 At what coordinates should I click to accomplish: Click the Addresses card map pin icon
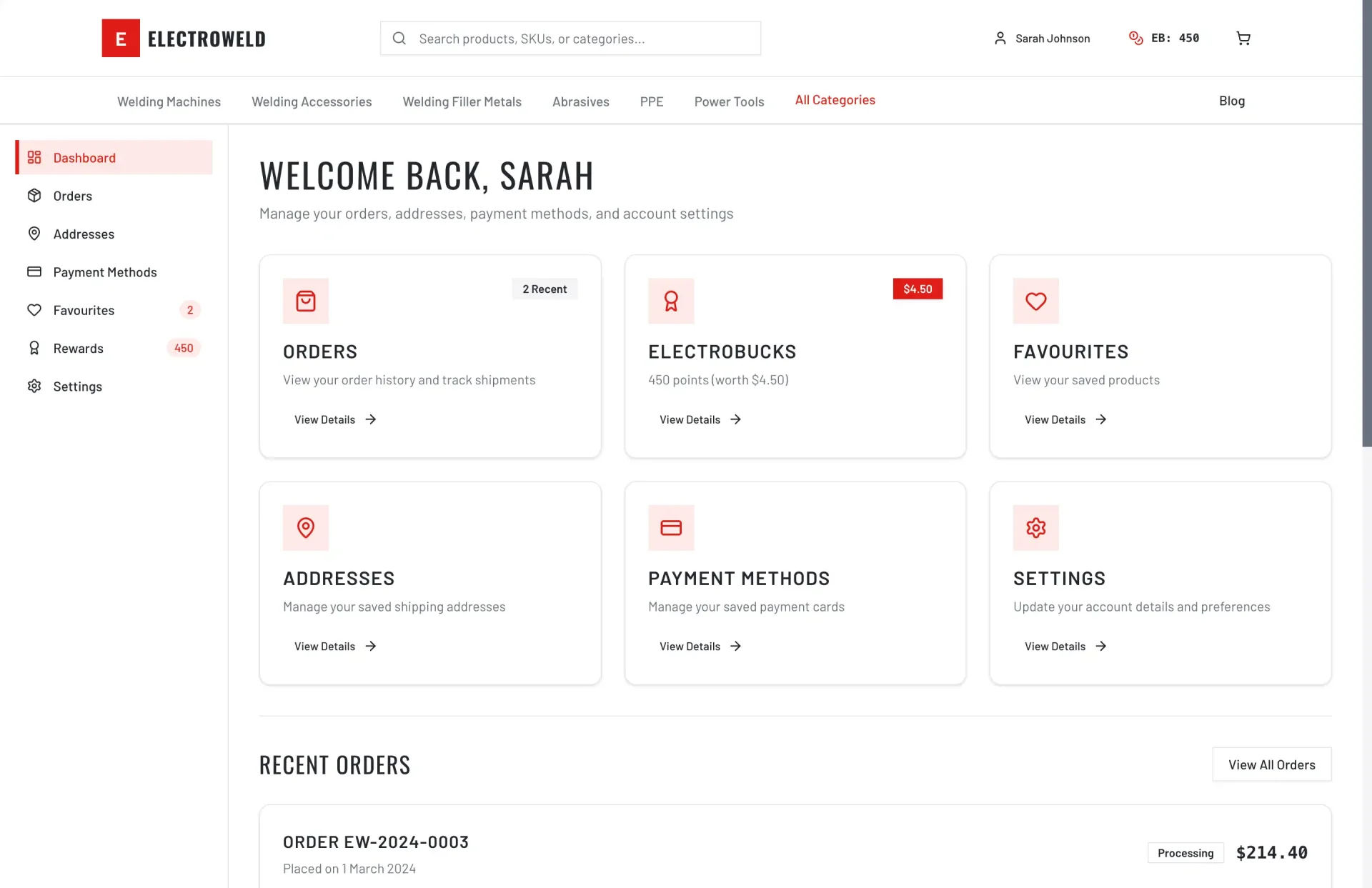click(306, 527)
